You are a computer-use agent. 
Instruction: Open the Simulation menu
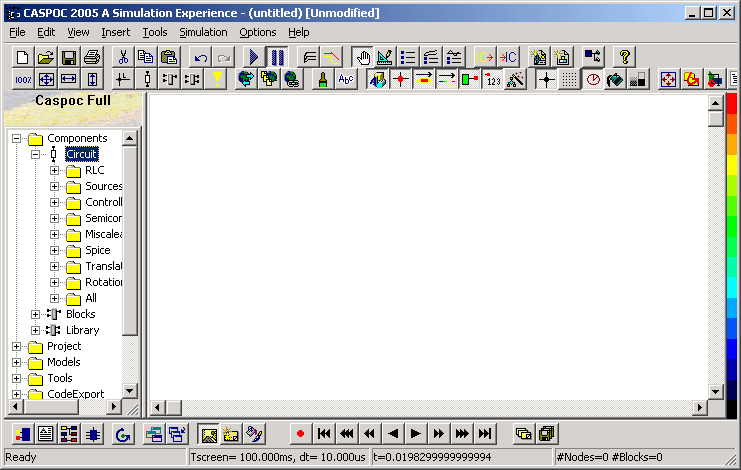tap(203, 32)
